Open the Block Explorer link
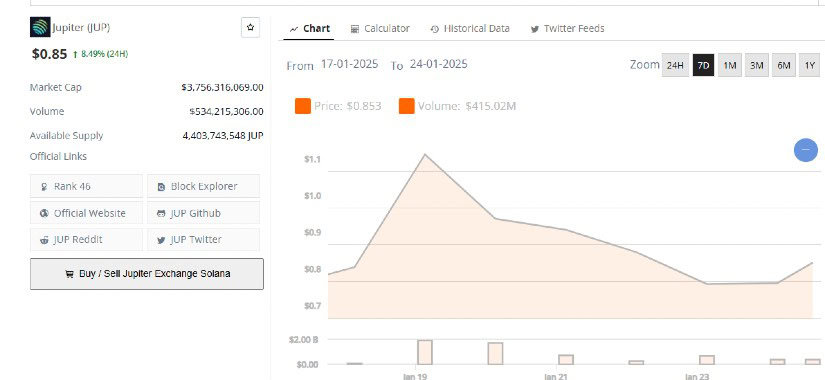This screenshot has height=380, width=825. [204, 186]
